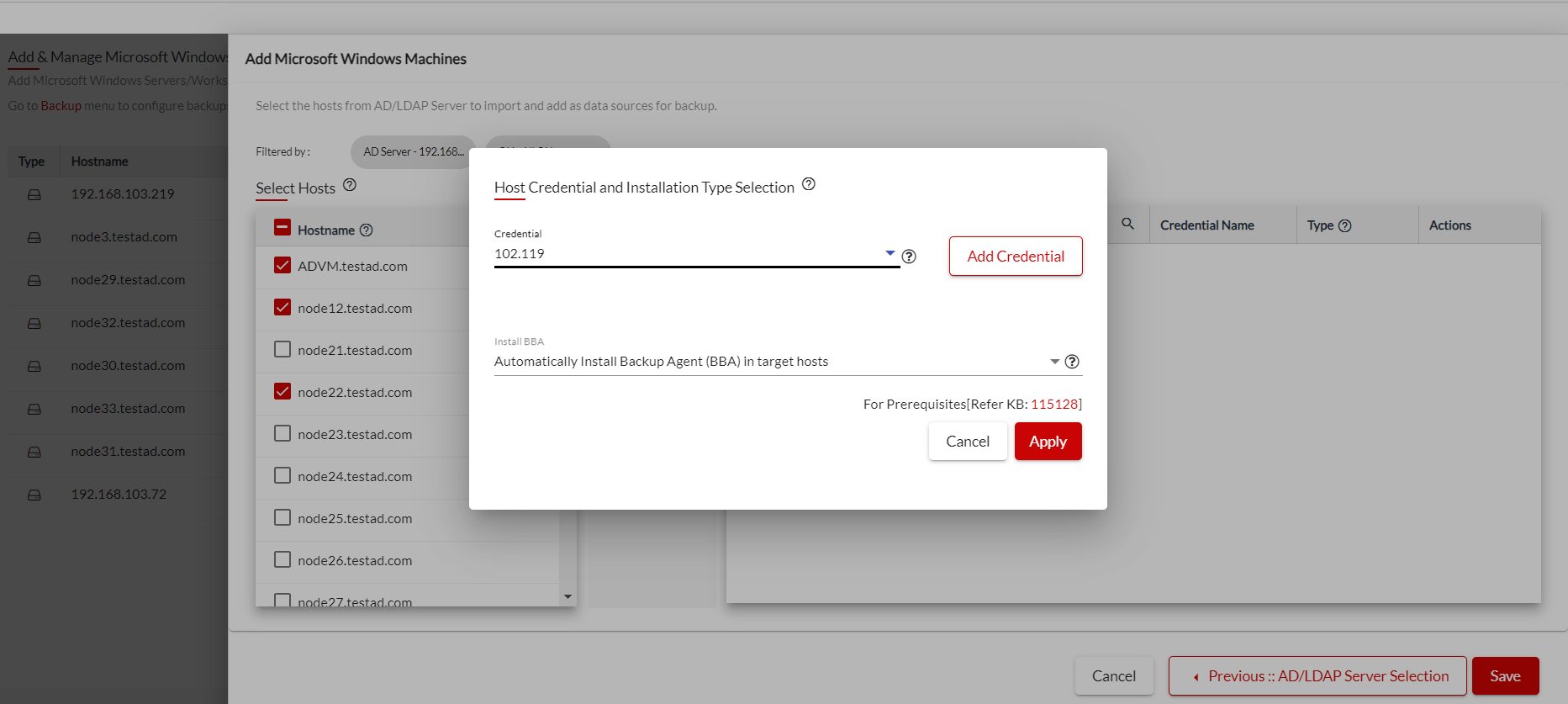Click help icon next to Install BBA dropdown
This screenshot has height=704, width=1568.
click(x=1072, y=362)
